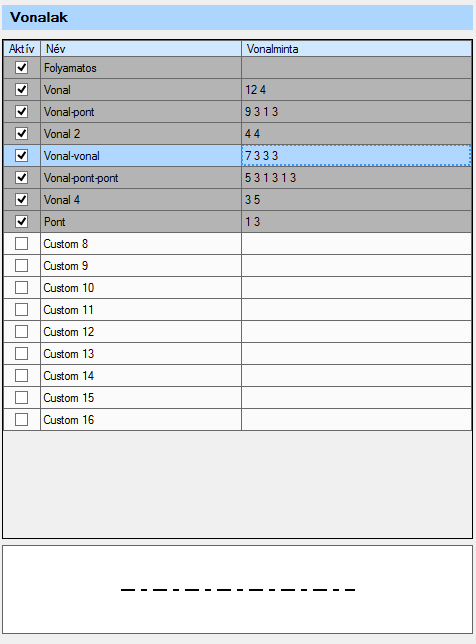Toggle the Vonal-vonal active checkbox

[x=21, y=156]
